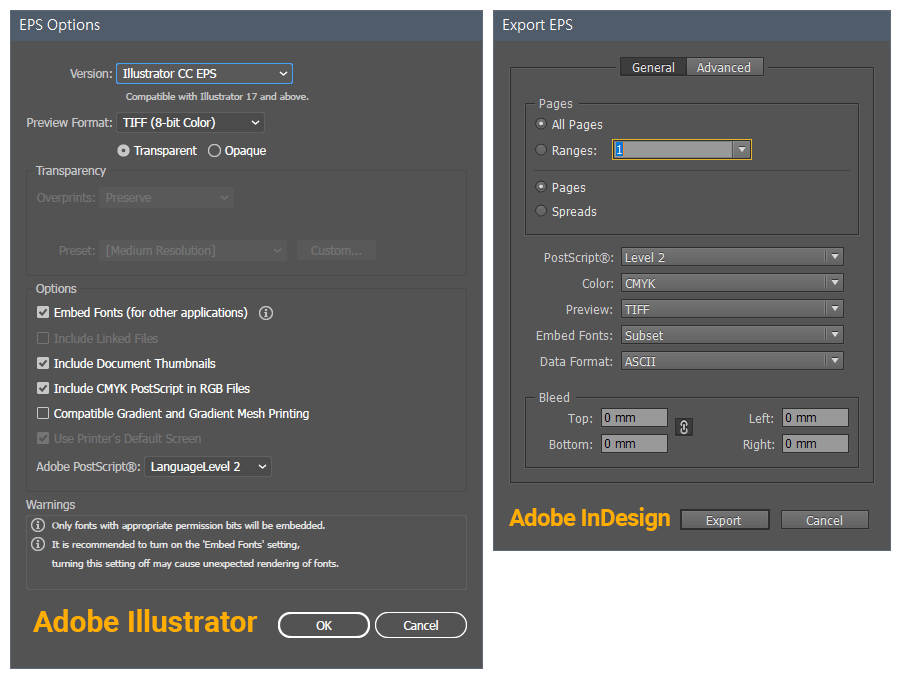Select the Opaque radio button
The width and height of the screenshot is (900, 680).
click(214, 150)
